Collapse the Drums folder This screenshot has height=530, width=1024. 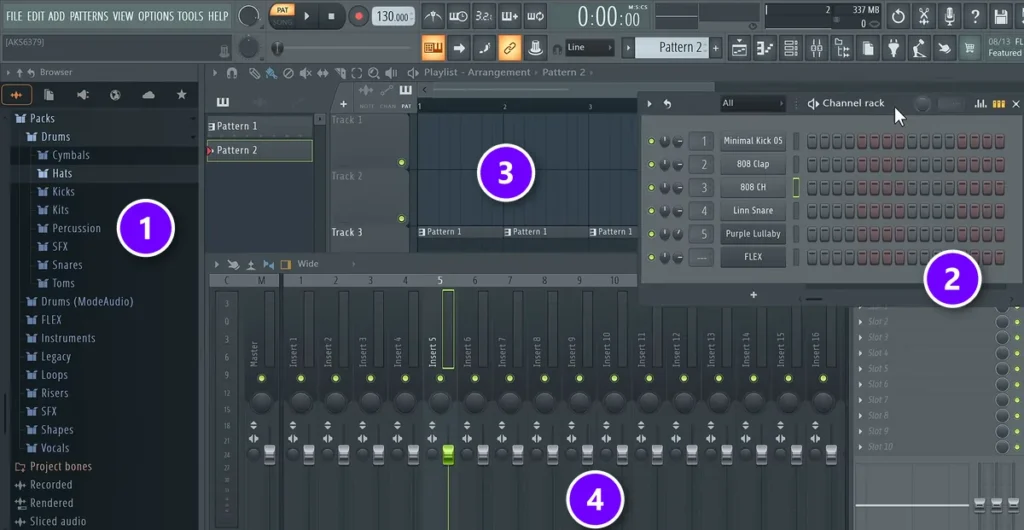(x=55, y=136)
